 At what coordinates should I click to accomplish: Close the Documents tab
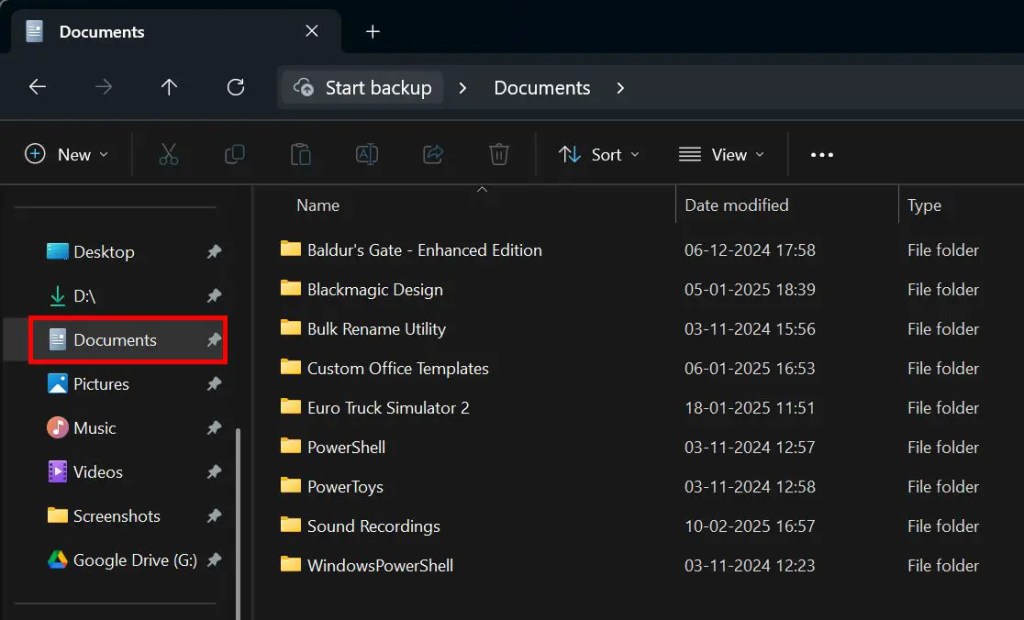(312, 31)
